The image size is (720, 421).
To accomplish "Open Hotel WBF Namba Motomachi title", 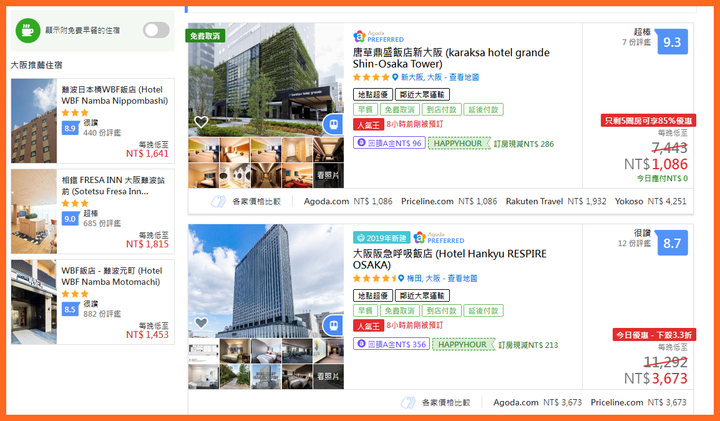I will [x=112, y=276].
